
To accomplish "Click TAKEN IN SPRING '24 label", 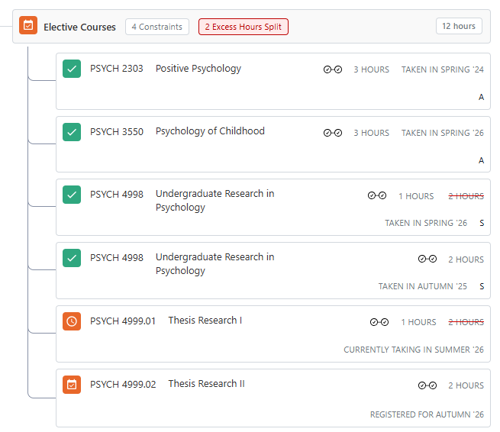I will tap(442, 70).
